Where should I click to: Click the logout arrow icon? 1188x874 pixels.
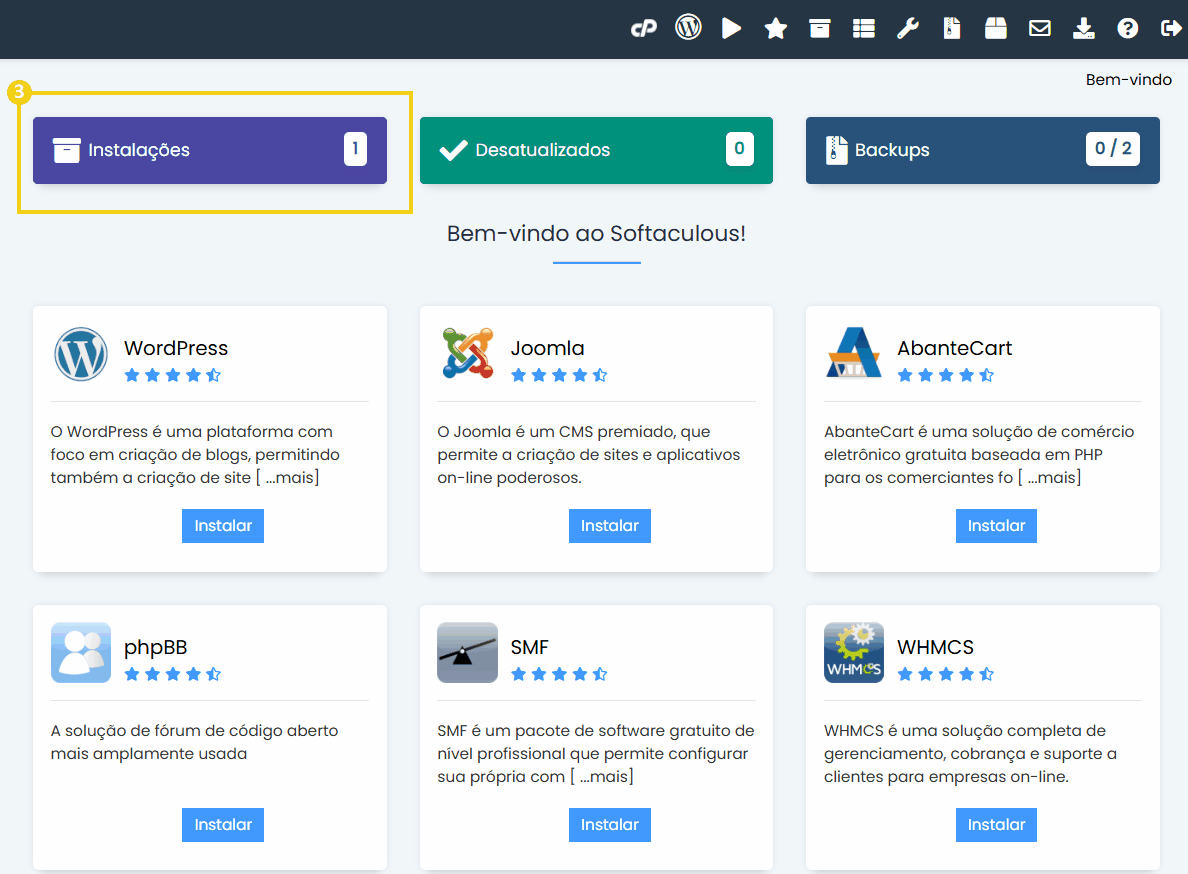[x=1171, y=29]
